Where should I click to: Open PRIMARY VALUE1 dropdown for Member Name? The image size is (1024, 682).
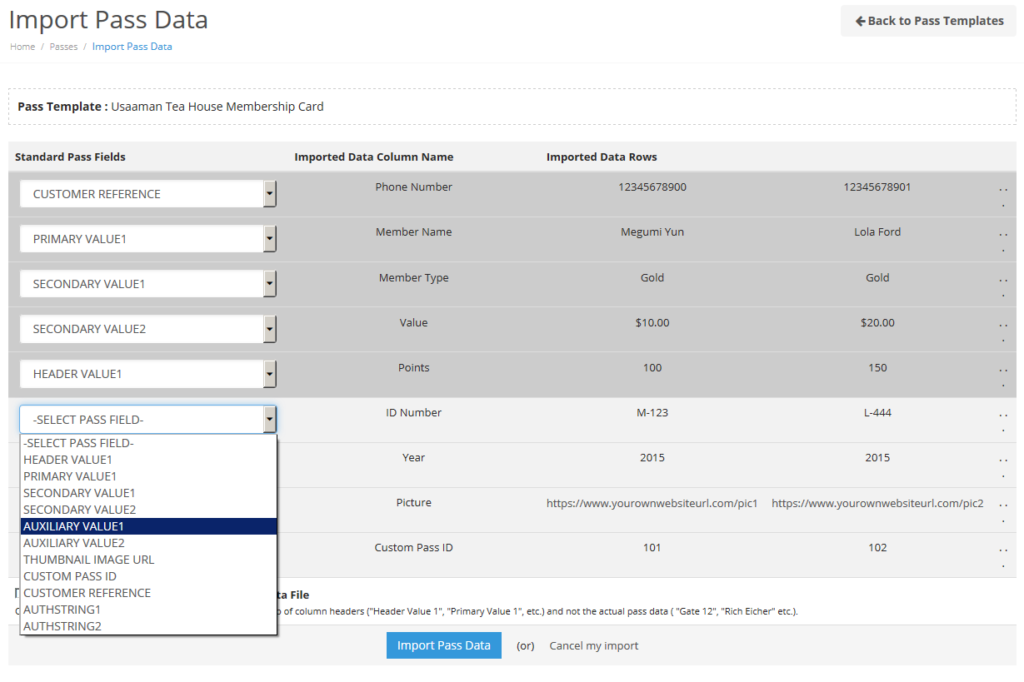tap(148, 239)
